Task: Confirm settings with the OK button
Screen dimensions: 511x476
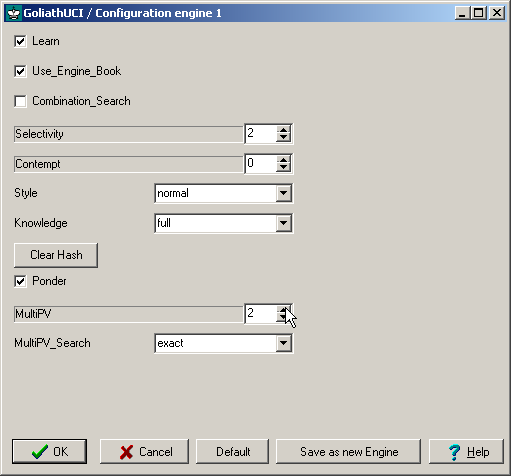Action: click(49, 452)
